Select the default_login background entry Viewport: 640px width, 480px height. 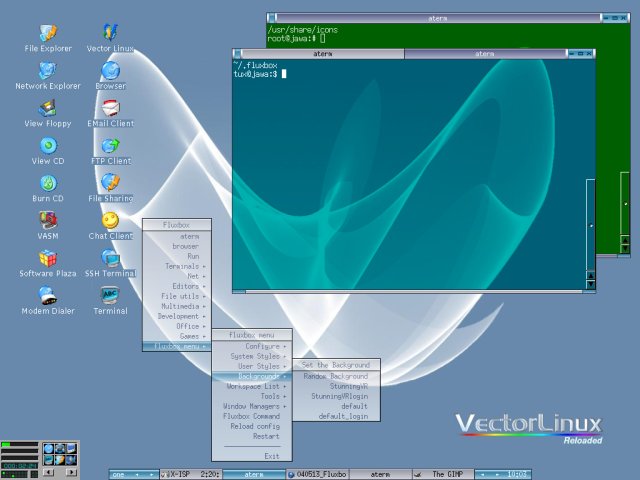(x=336, y=416)
